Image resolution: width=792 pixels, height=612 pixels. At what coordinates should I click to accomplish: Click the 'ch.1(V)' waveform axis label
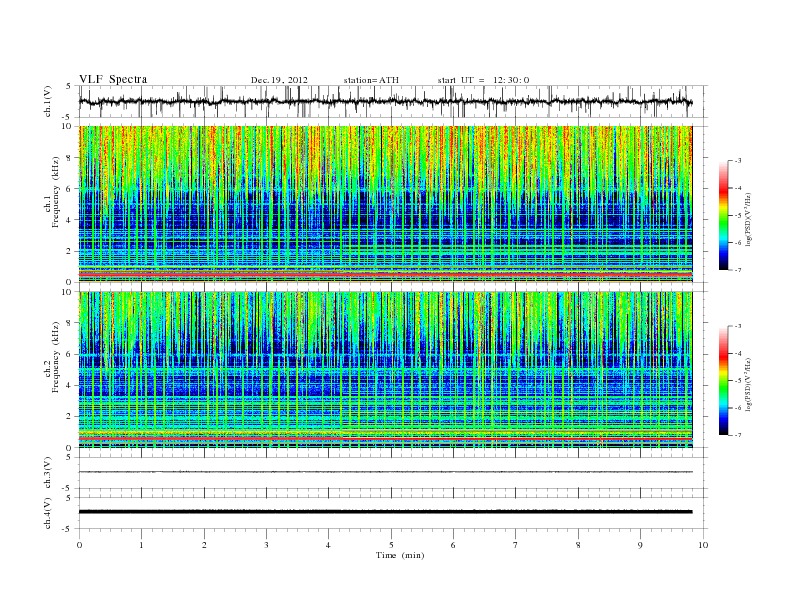click(48, 101)
